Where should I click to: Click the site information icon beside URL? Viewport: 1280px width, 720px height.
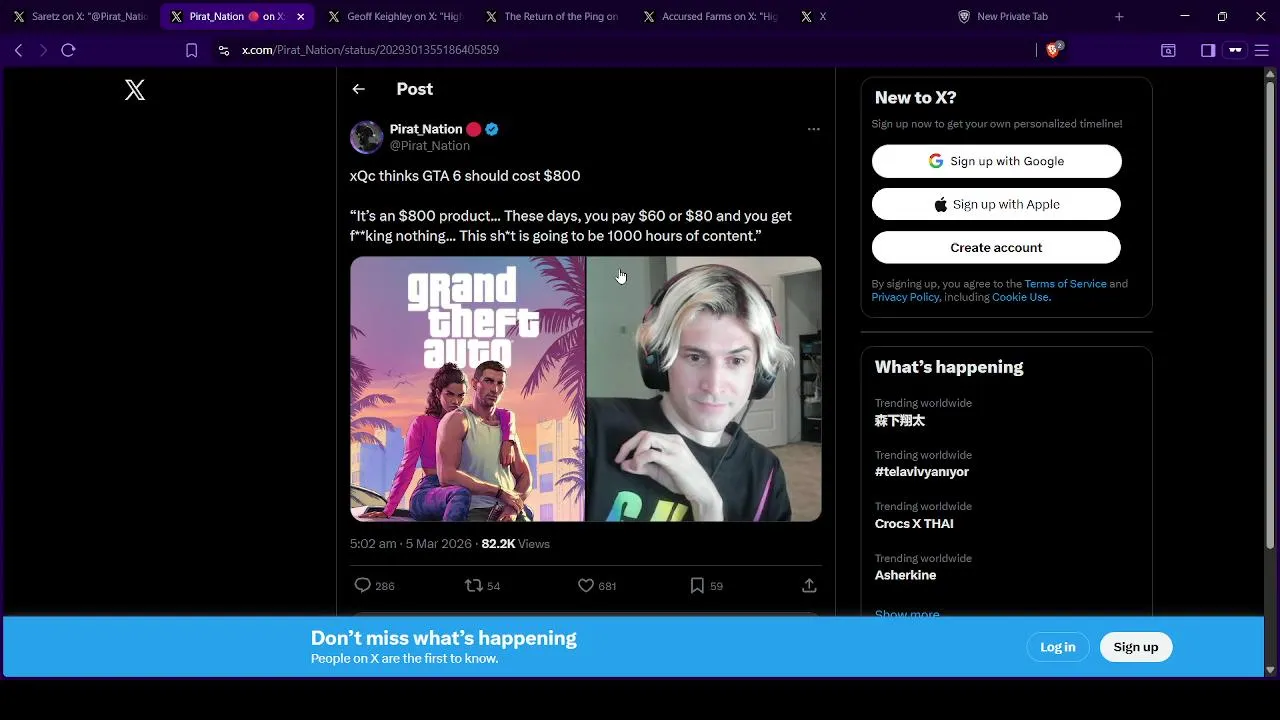coord(223,50)
